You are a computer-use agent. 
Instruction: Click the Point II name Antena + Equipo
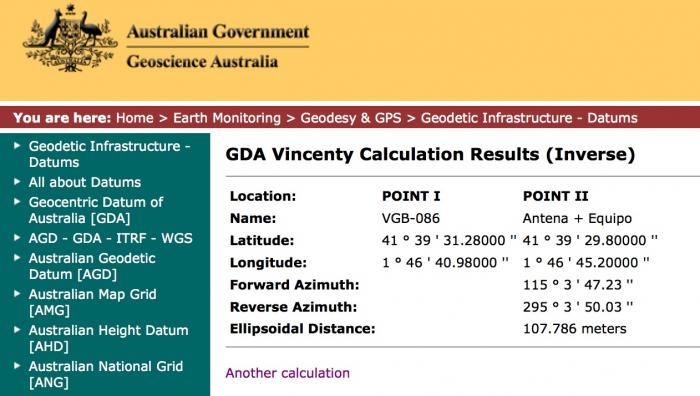[x=577, y=218]
